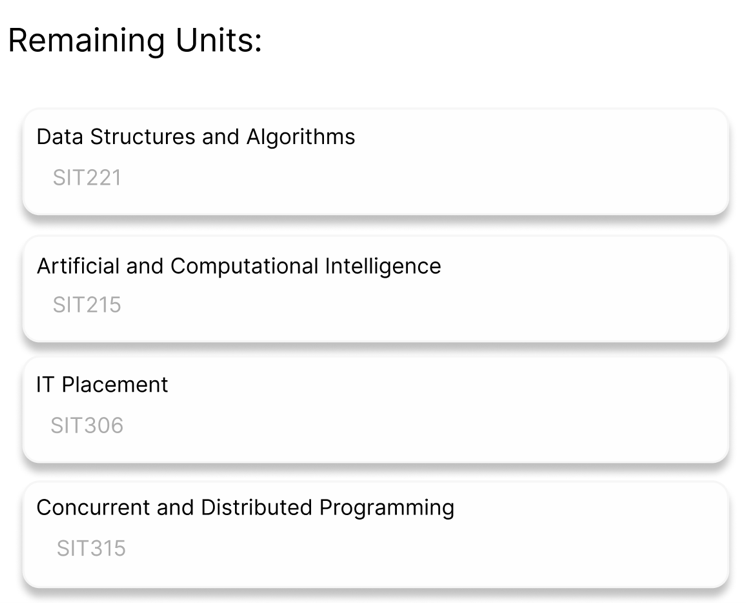Click the 'Data Structures and Algorithms' title text
Screen dimensions: 746x603
(x=195, y=137)
